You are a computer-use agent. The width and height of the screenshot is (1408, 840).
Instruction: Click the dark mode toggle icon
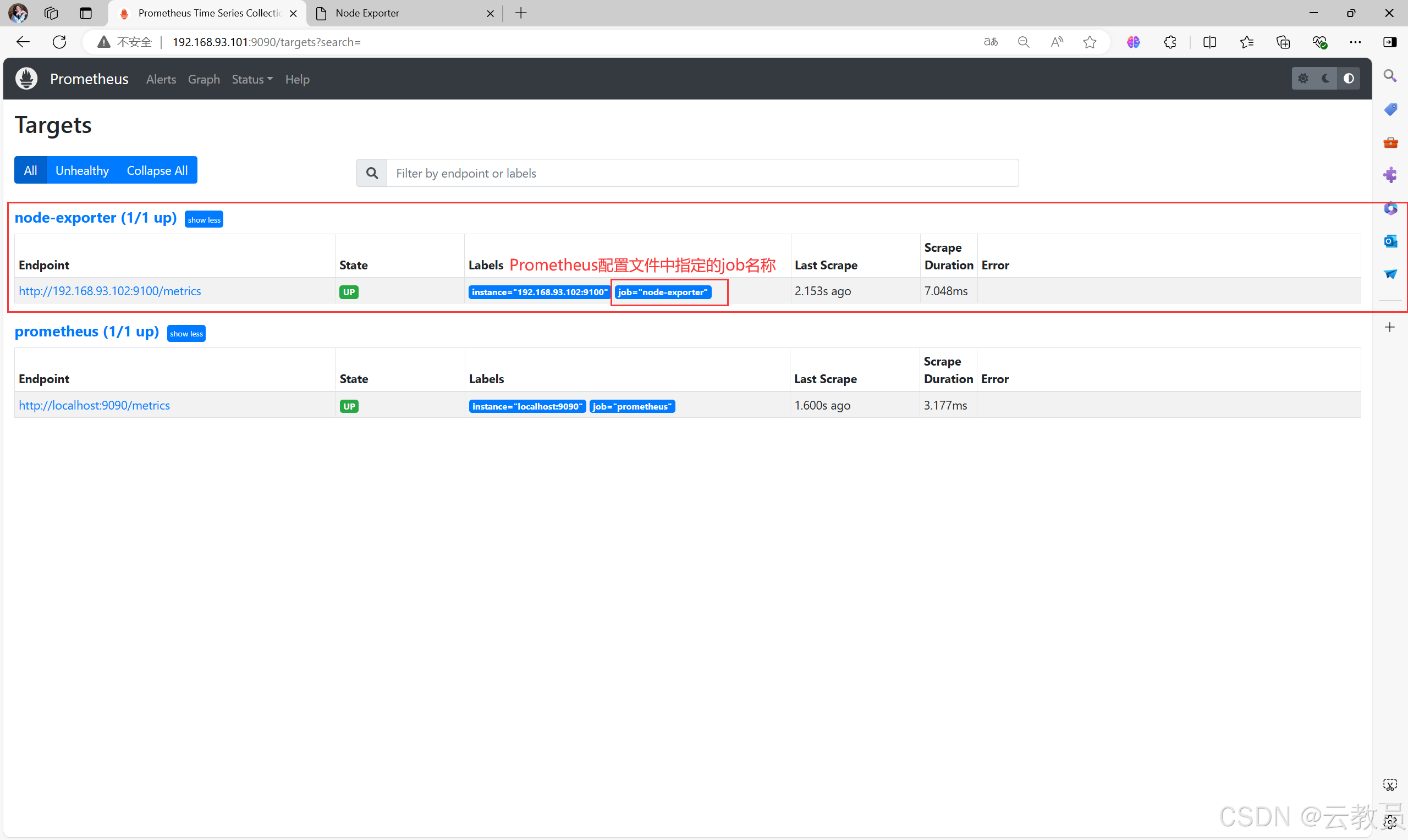click(1325, 79)
